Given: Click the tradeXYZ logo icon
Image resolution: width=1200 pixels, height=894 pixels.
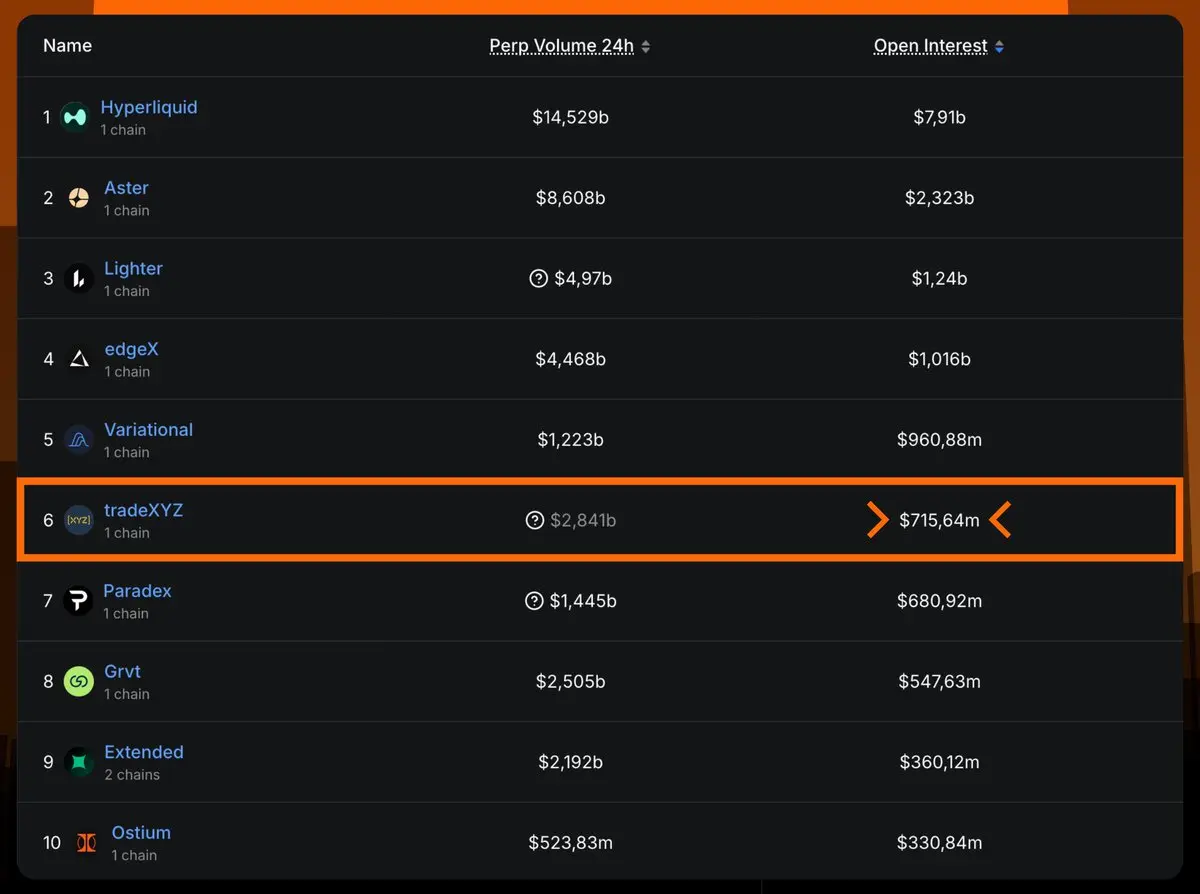Looking at the screenshot, I should [79, 520].
